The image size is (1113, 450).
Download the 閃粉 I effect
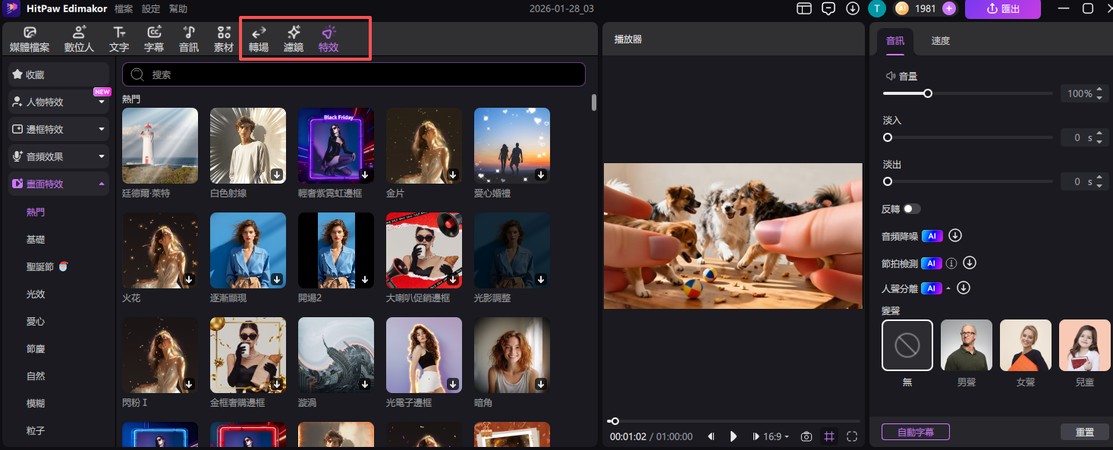coord(189,384)
